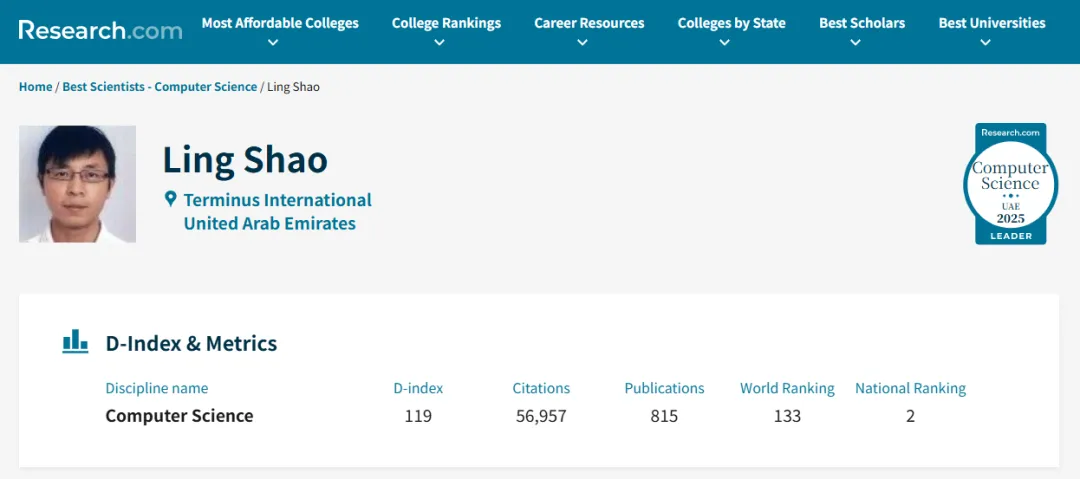This screenshot has height=479, width=1080.
Task: Expand the College Rankings chevron arrow
Action: pos(440,43)
